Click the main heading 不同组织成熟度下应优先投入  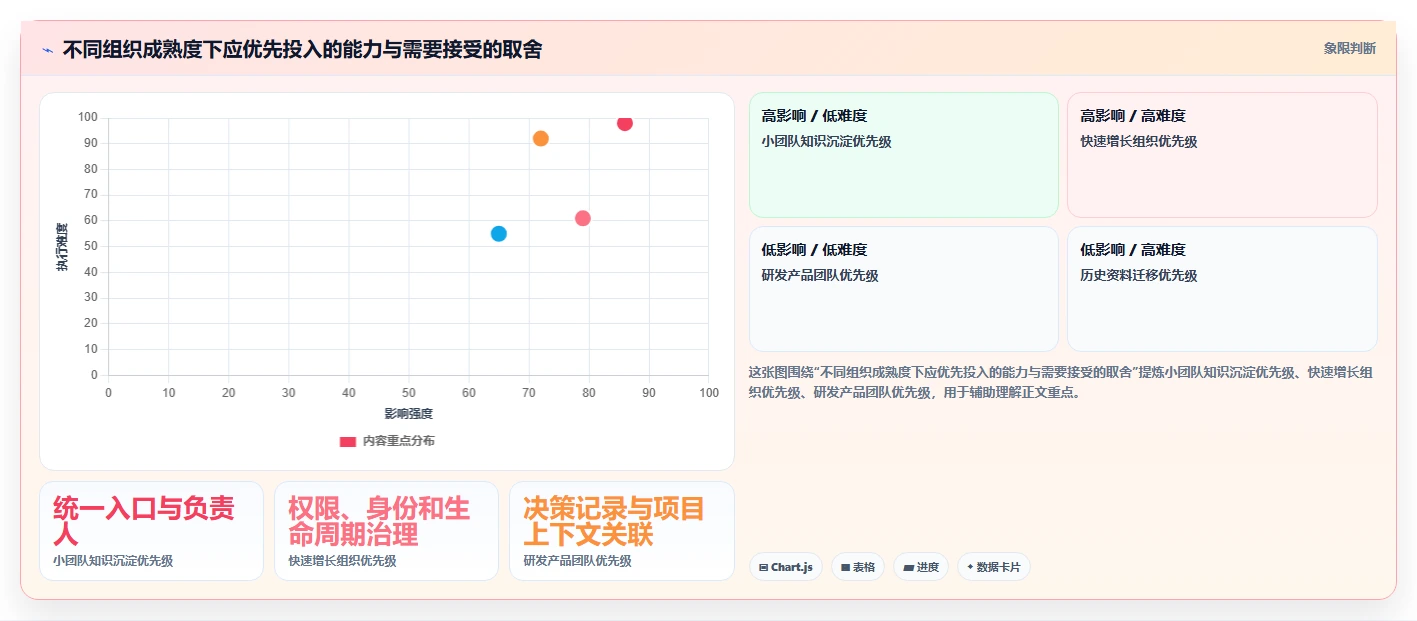(302, 49)
